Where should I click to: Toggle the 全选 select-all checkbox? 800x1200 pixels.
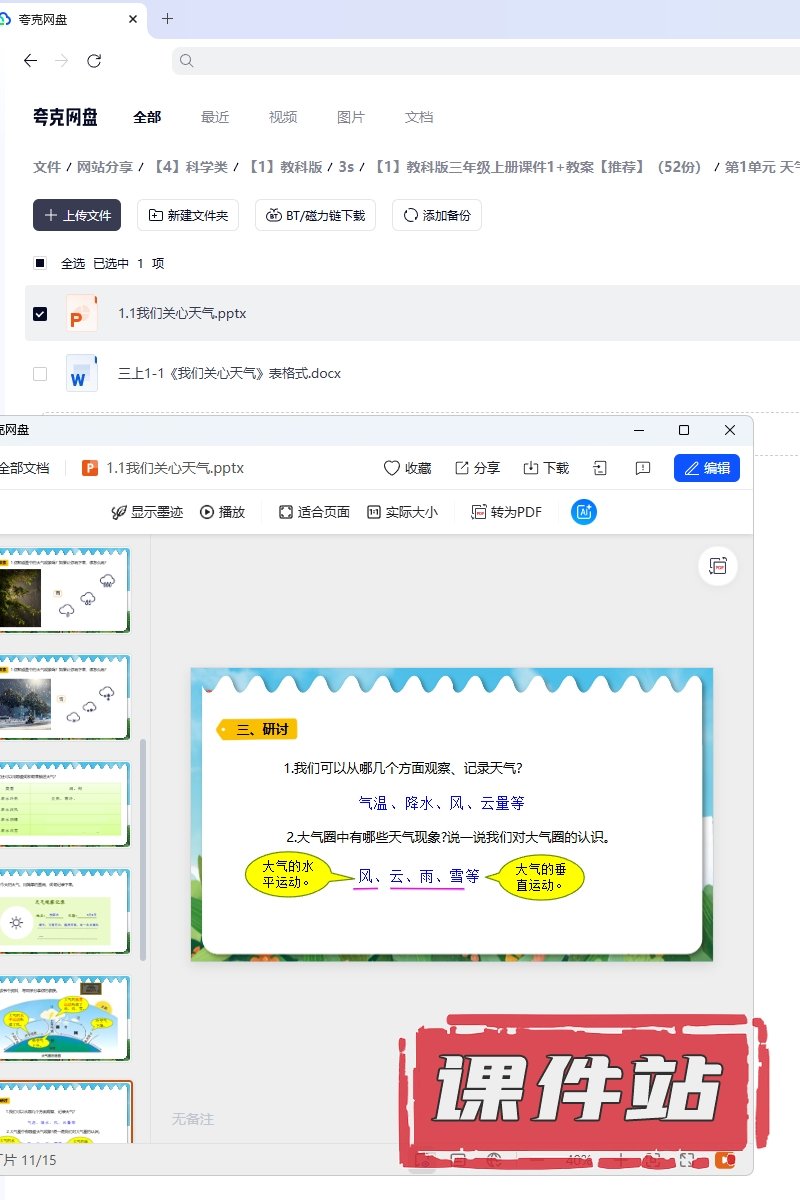[x=40, y=264]
